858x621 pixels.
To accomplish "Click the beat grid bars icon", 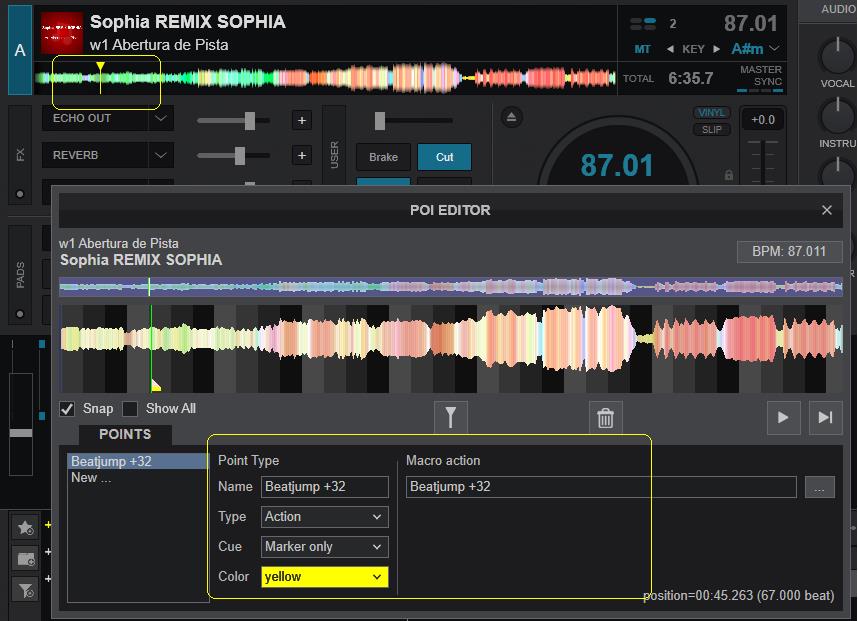I will point(642,24).
